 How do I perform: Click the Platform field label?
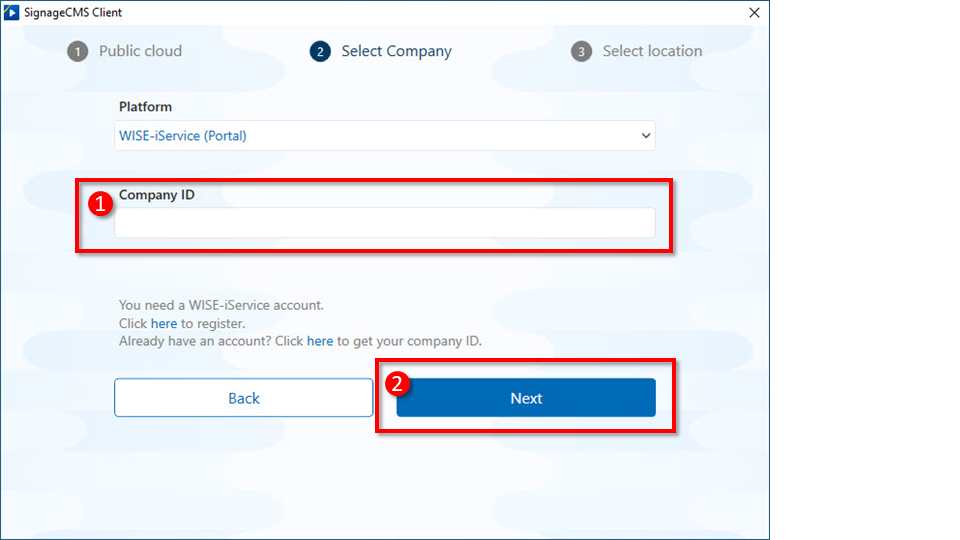(145, 107)
